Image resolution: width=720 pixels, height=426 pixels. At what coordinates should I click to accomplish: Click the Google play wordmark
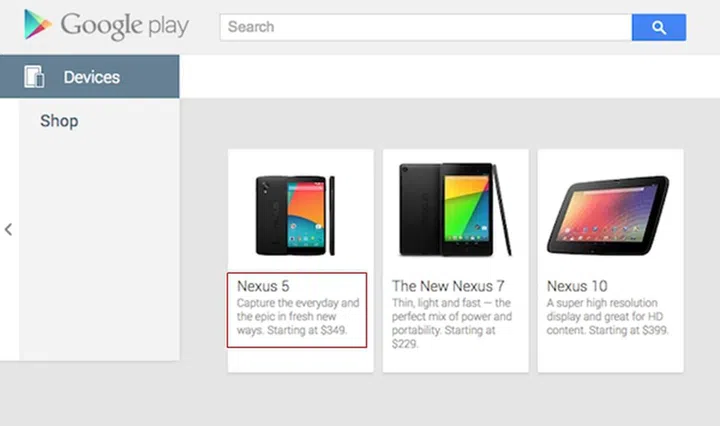[x=124, y=26]
